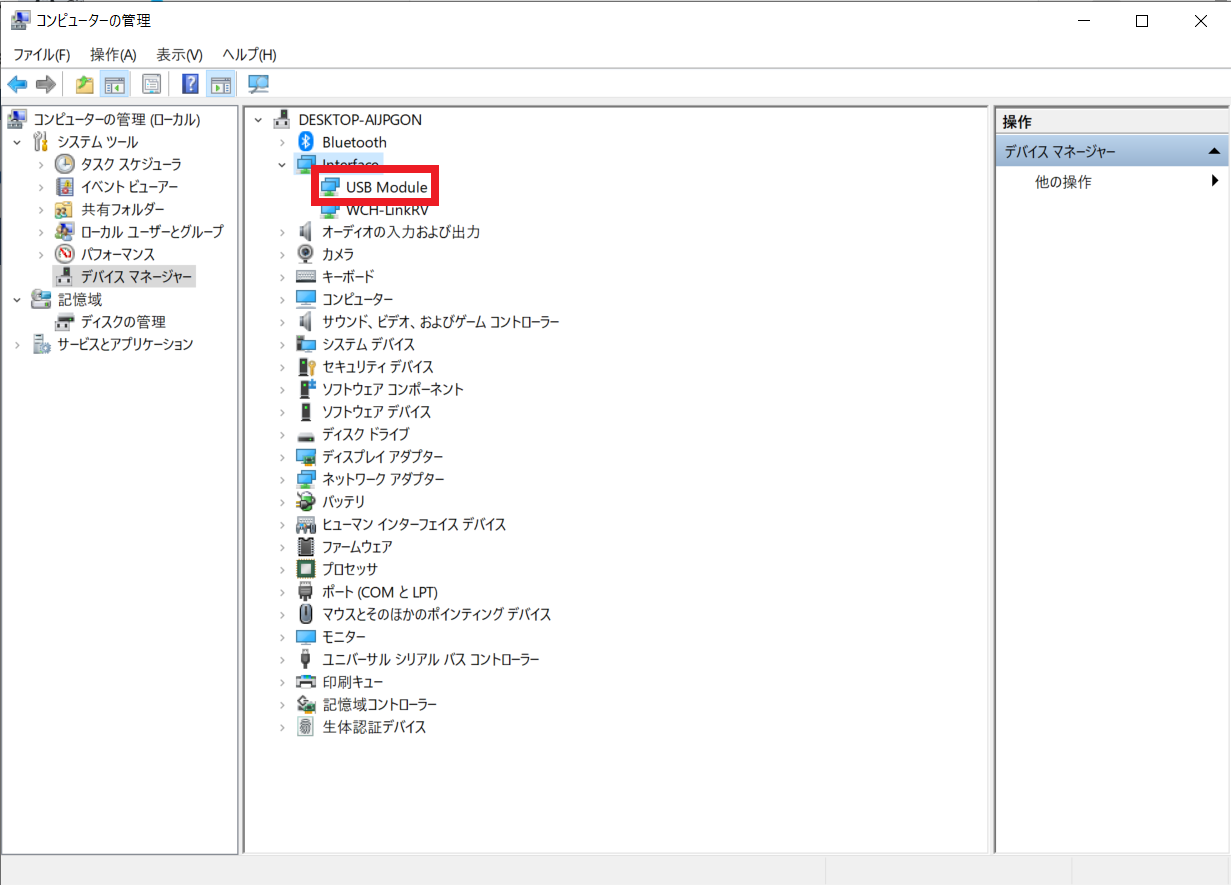
Task: Collapse the デバイス マネージャー actions header
Action: click(1214, 151)
